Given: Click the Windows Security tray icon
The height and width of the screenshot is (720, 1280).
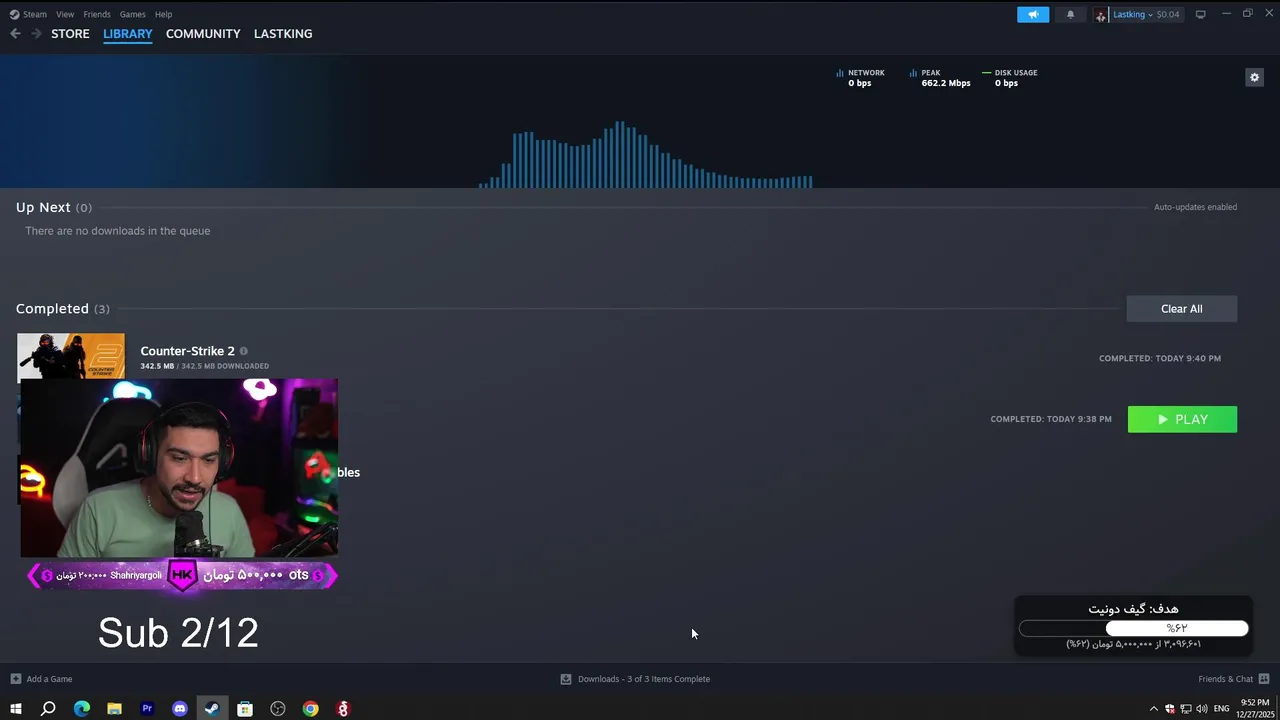Looking at the screenshot, I should [x=1169, y=709].
